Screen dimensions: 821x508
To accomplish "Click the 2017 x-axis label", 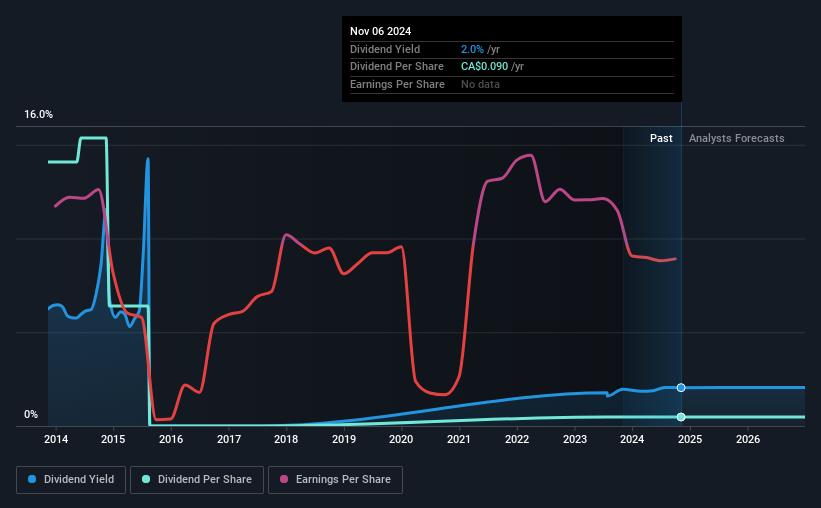I will [229, 439].
